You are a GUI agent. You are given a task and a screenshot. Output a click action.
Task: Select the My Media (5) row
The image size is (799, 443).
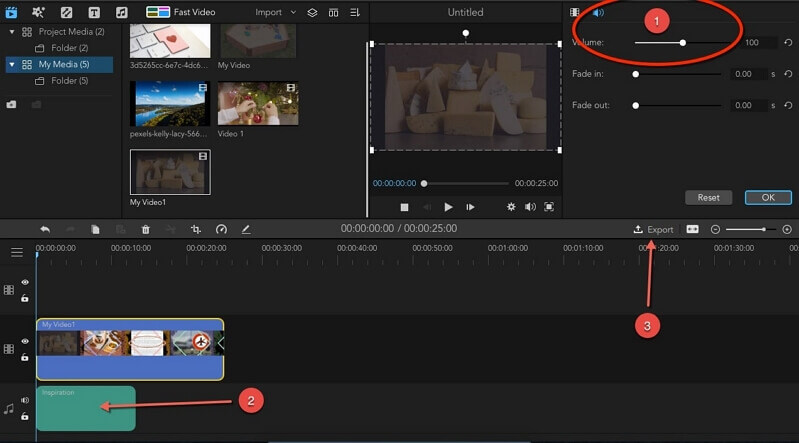tap(59, 64)
